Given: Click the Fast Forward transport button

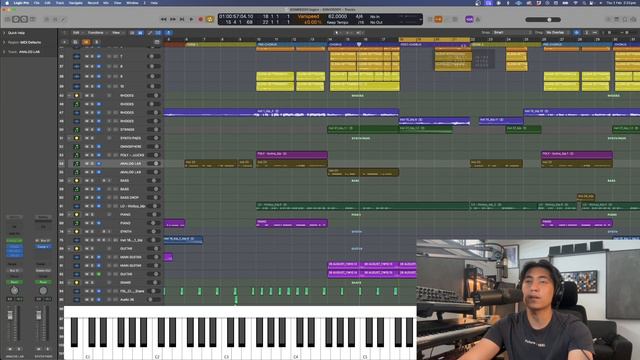Looking at the screenshot, I should 173,19.
